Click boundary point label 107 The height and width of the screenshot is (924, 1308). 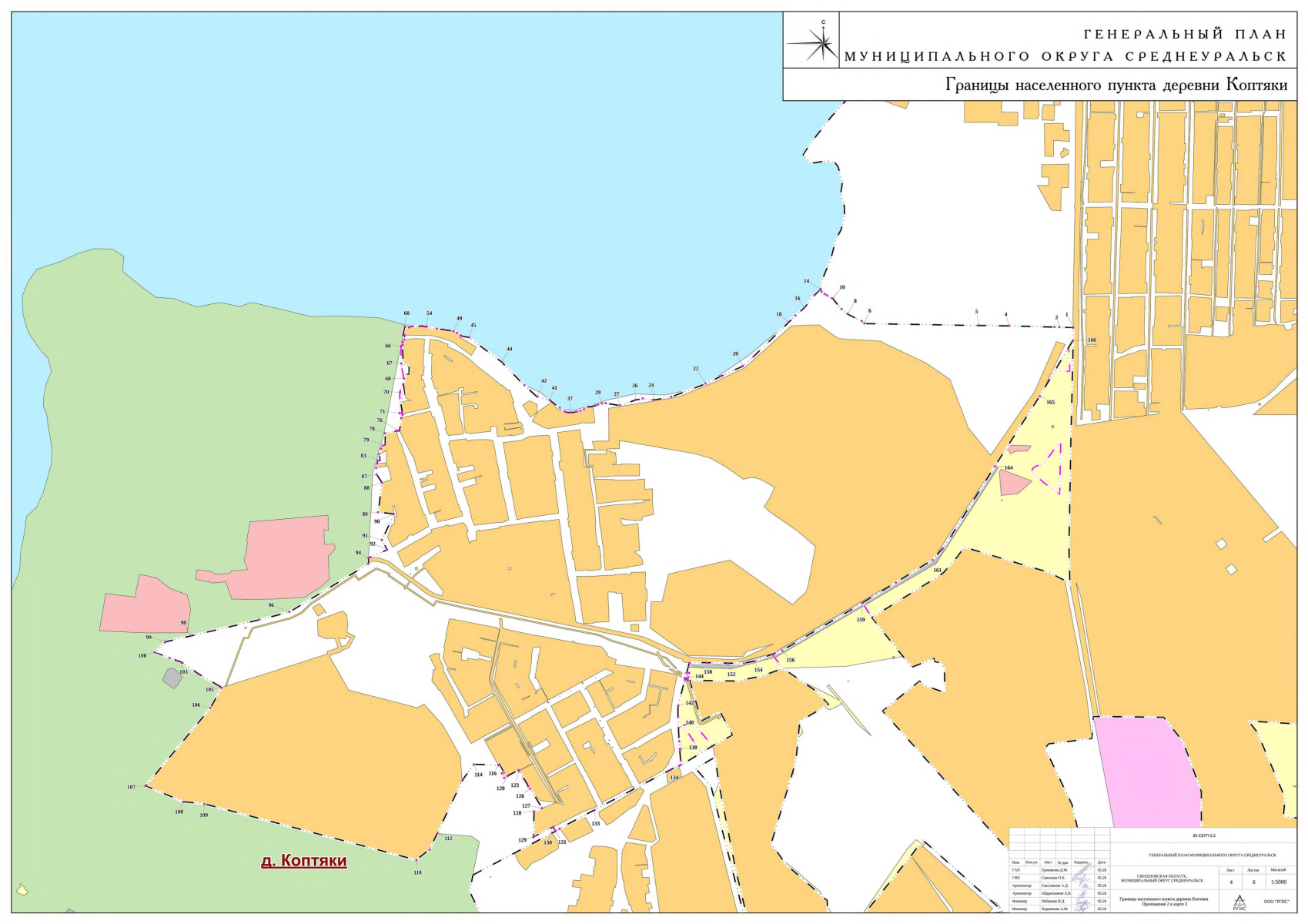pos(132,787)
